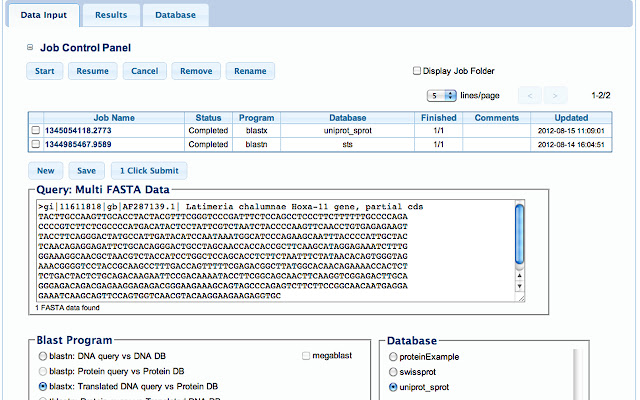Viewport: 640px width, 400px height.
Task: Collapse the Job Control Panel section
Action: coord(30,47)
